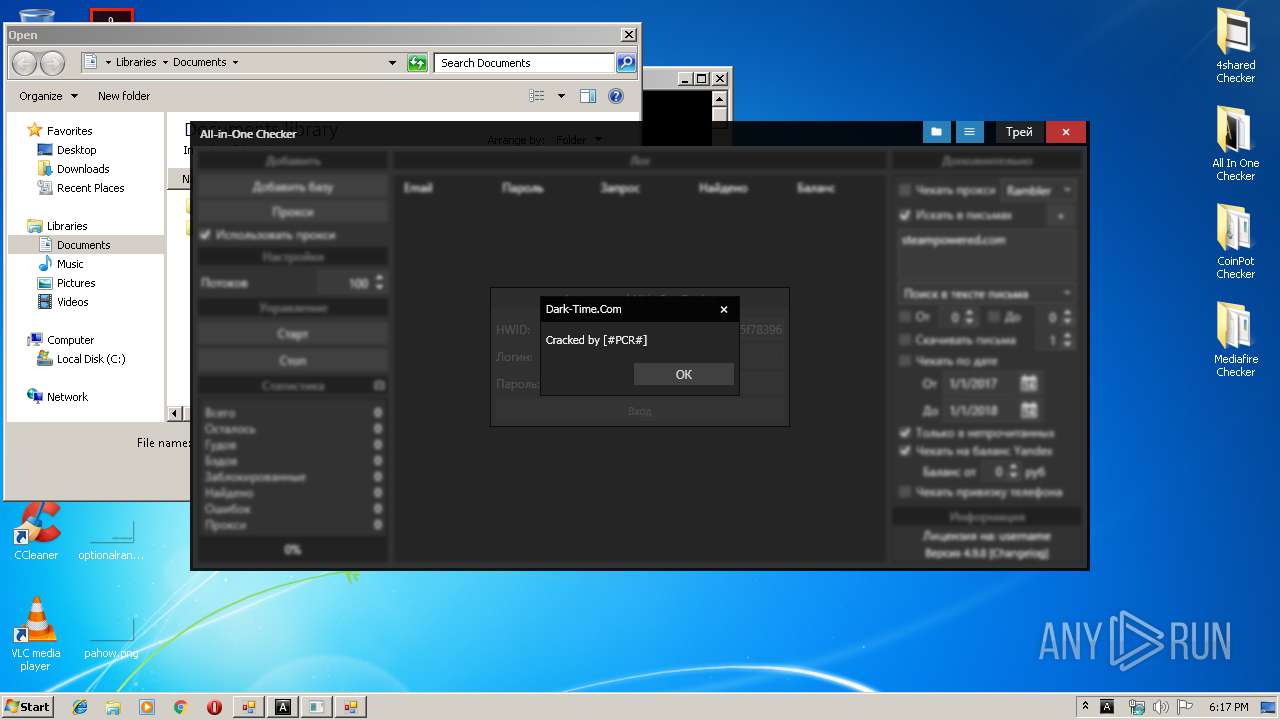Image resolution: width=1280 pixels, height=720 pixels.
Task: Click the Старт button
Action: click(292, 334)
